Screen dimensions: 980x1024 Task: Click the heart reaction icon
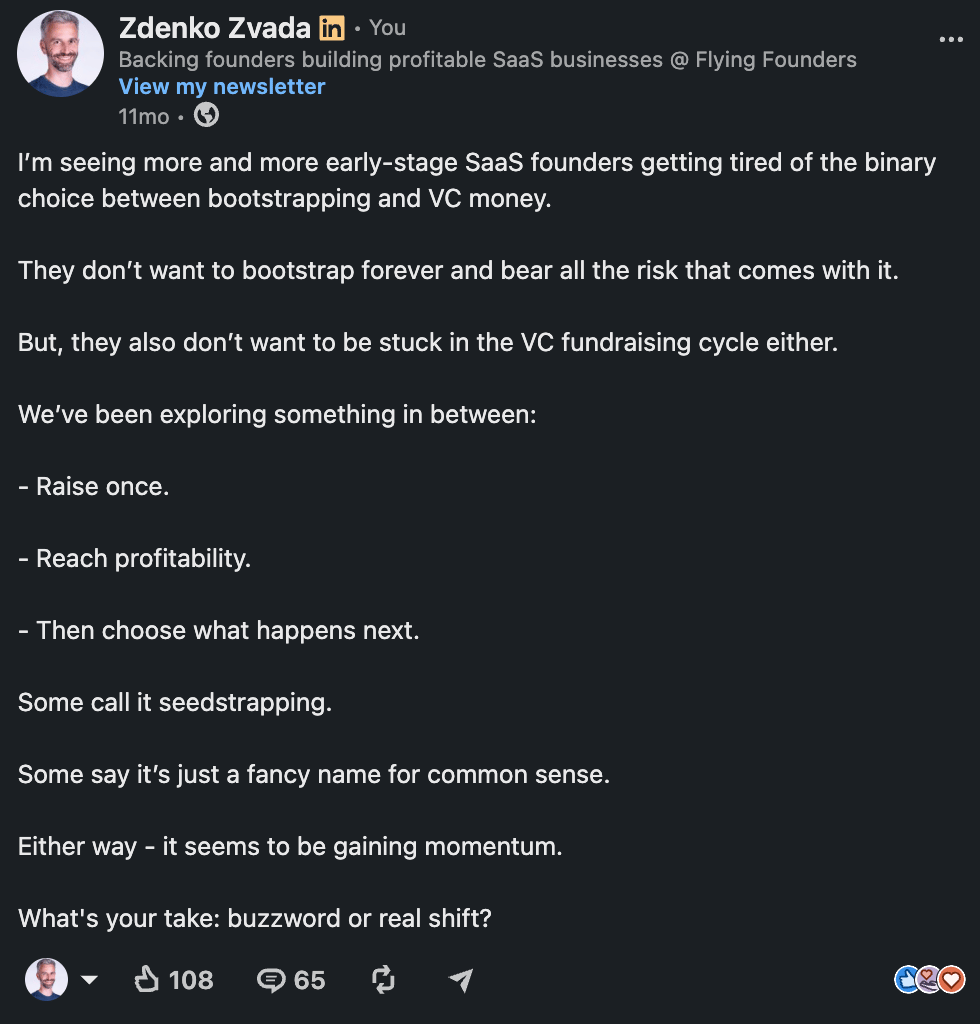952,980
